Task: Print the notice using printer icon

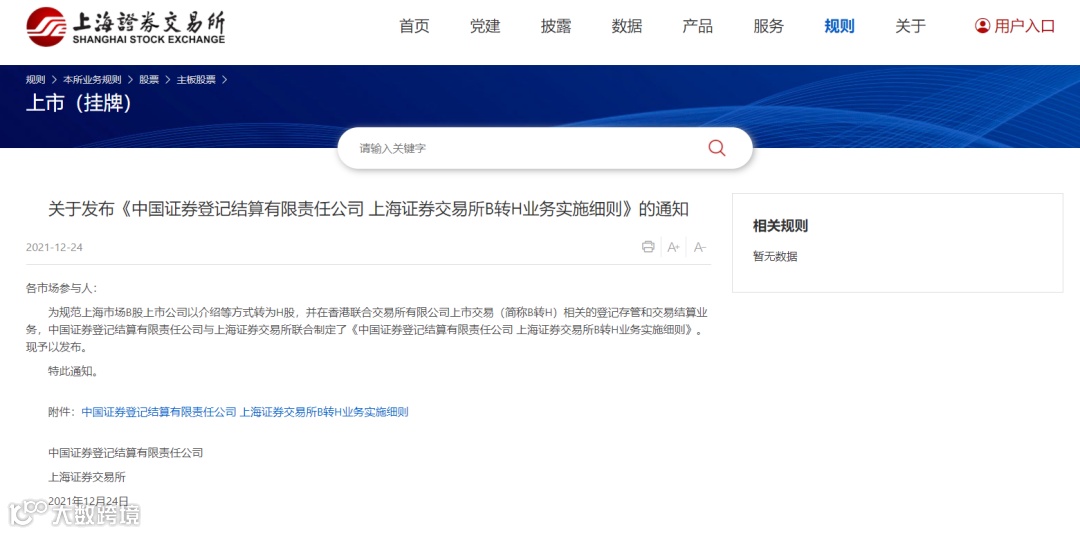Action: tap(648, 247)
